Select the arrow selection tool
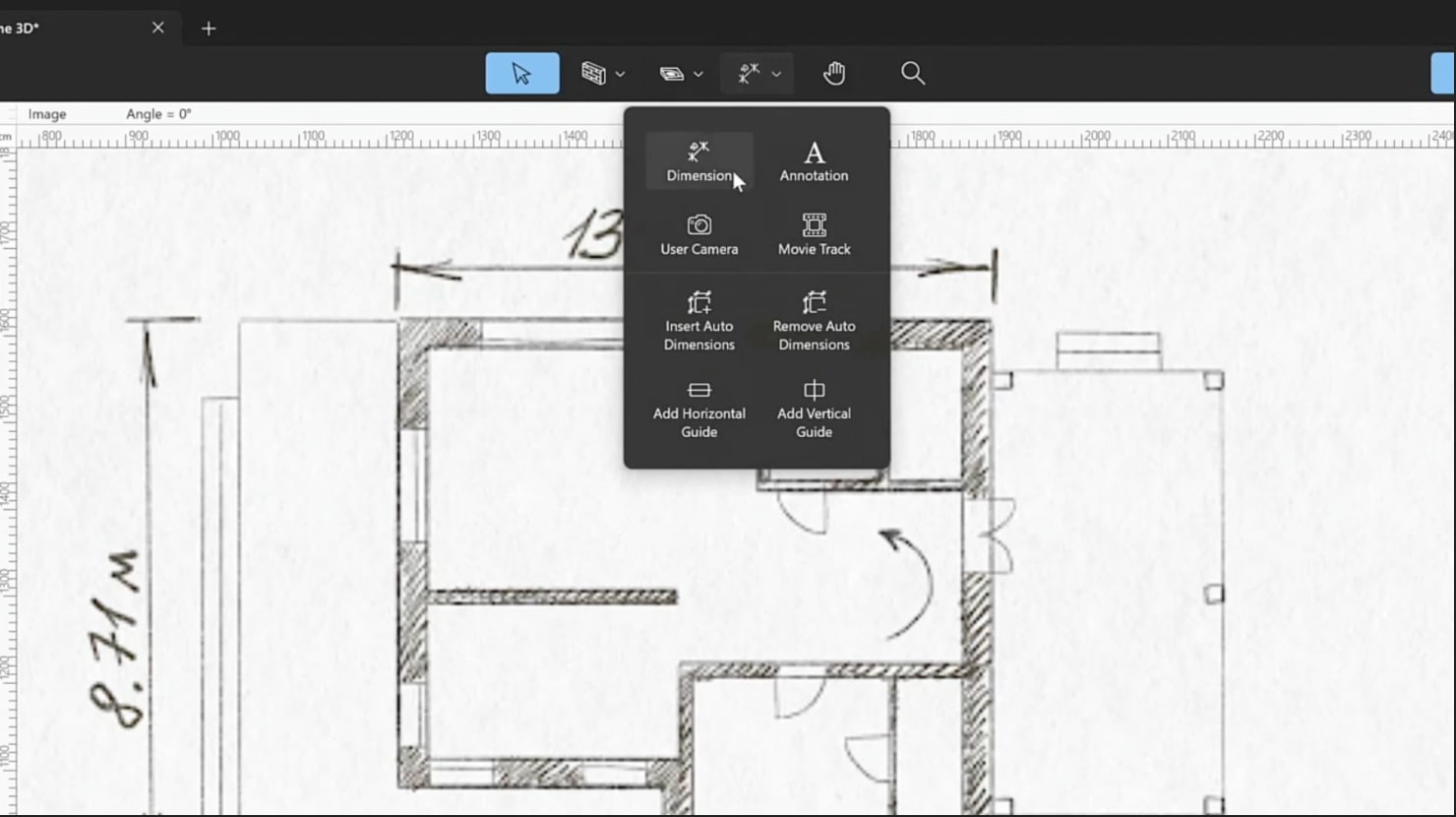Image resolution: width=1456 pixels, height=817 pixels. (x=522, y=74)
